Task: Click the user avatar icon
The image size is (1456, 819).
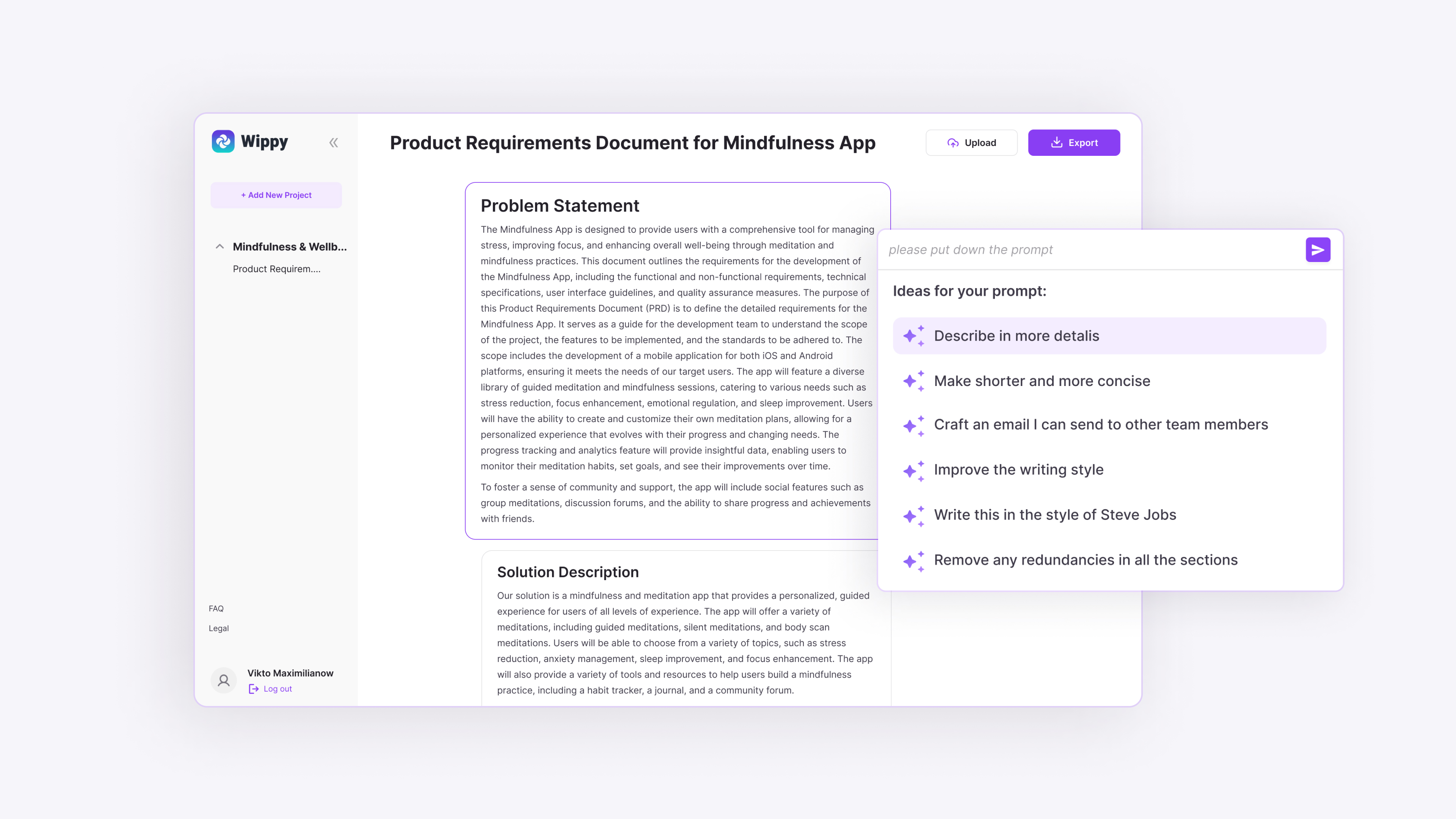Action: [224, 680]
